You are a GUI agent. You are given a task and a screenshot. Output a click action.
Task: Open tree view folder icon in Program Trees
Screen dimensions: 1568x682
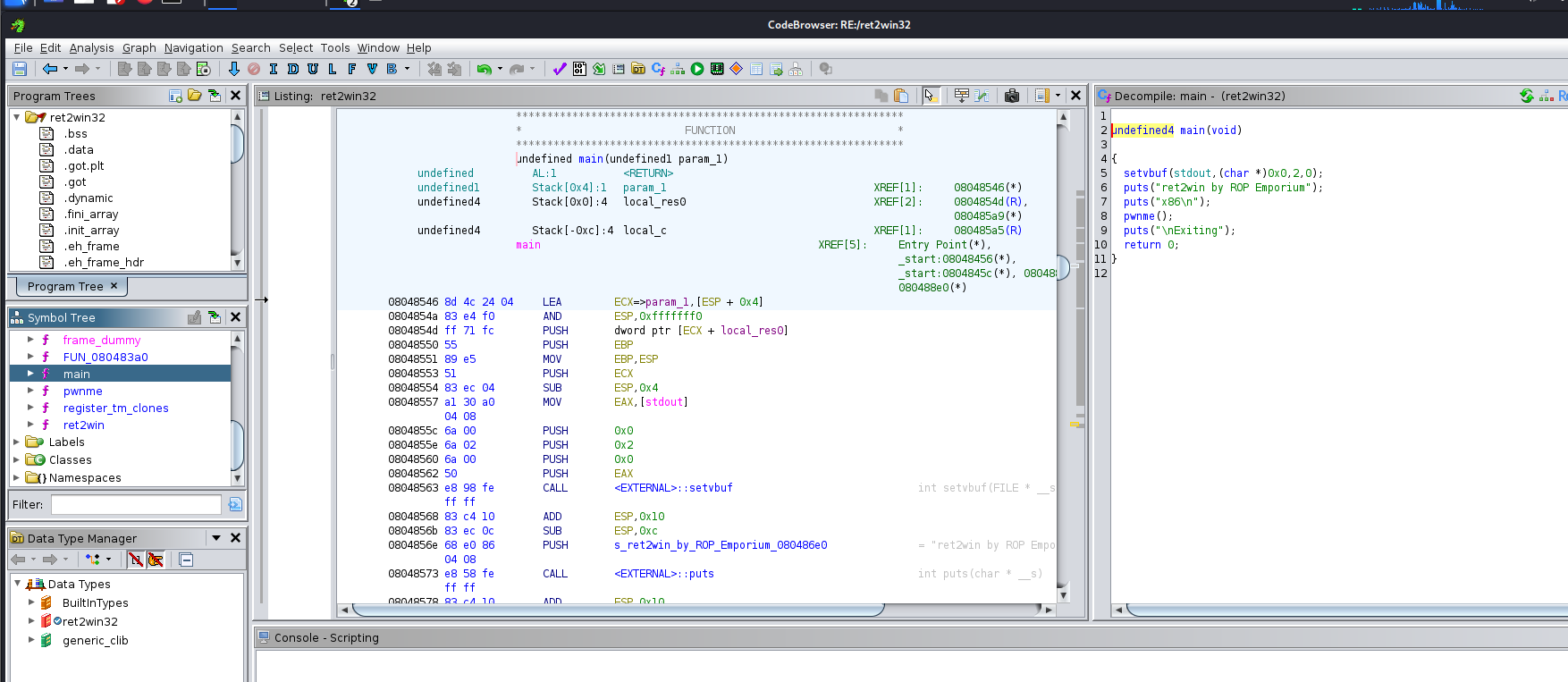tap(195, 96)
